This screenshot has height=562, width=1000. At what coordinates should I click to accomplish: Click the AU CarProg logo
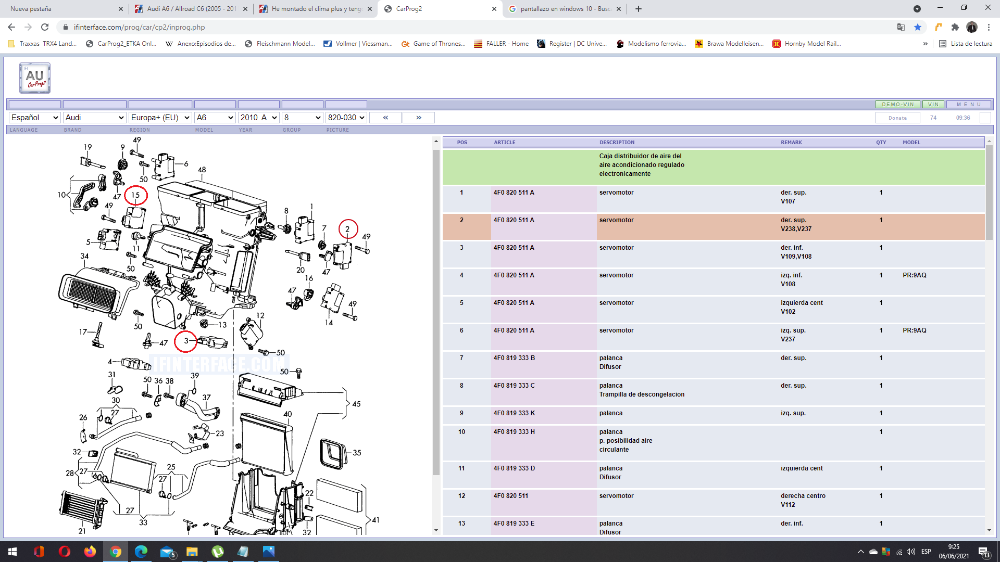(34, 78)
